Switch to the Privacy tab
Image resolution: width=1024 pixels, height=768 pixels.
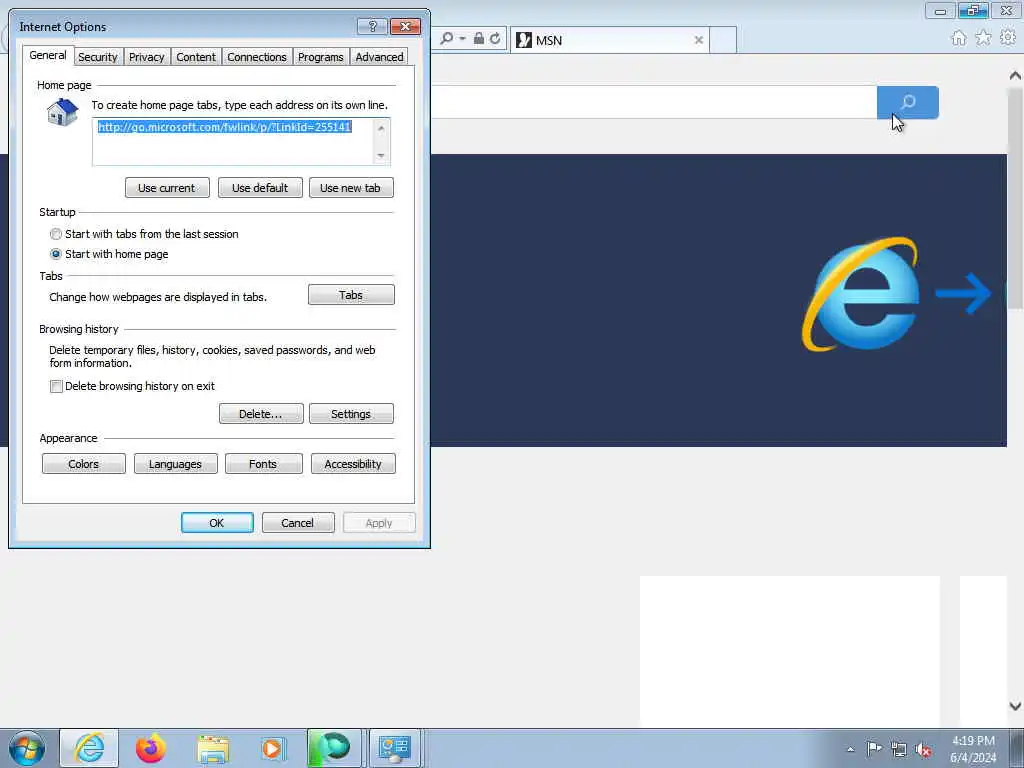146,57
